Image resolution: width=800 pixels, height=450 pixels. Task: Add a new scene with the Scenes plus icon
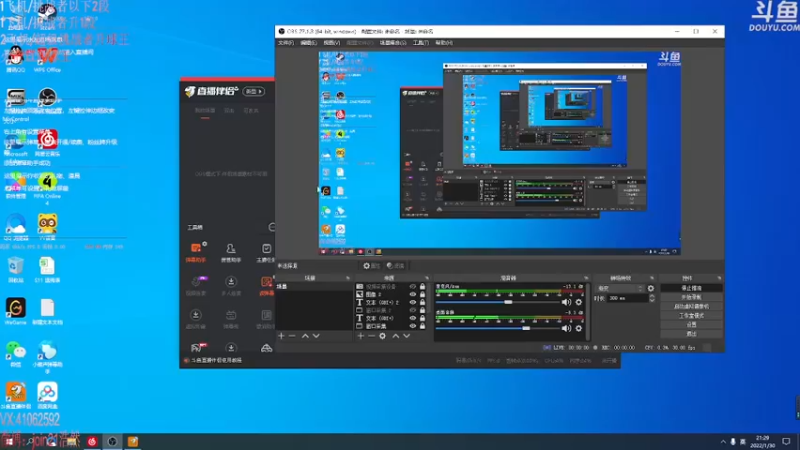click(281, 336)
